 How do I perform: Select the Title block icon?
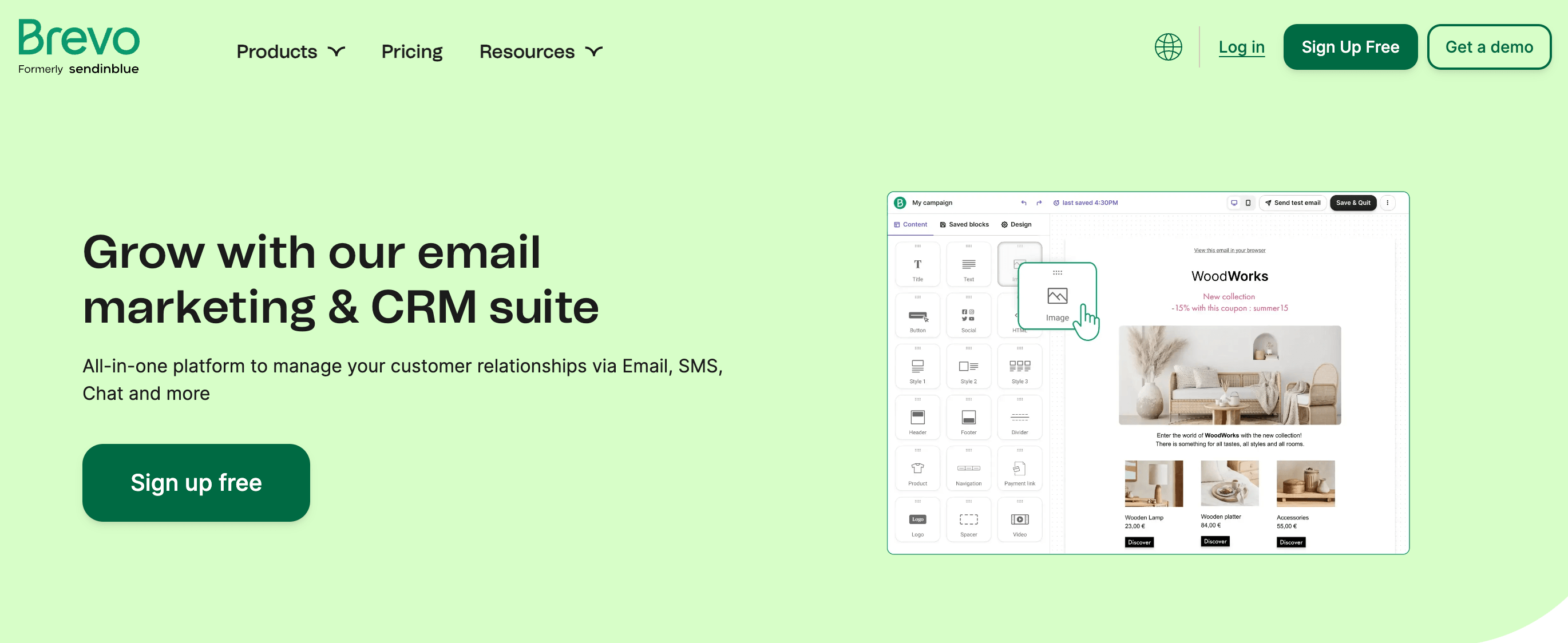coord(917,265)
